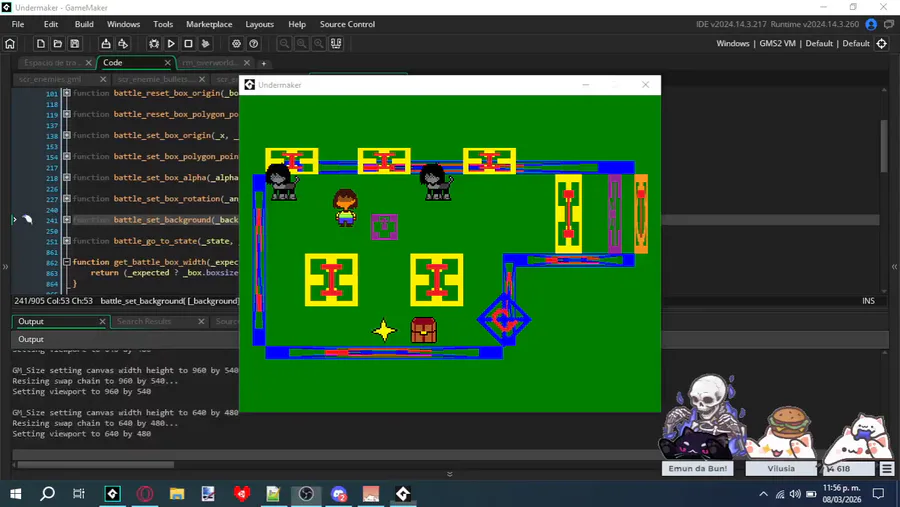Viewport: 900px width, 507px height.
Task: Click the Create Executable toolbar icon
Action: [106, 44]
